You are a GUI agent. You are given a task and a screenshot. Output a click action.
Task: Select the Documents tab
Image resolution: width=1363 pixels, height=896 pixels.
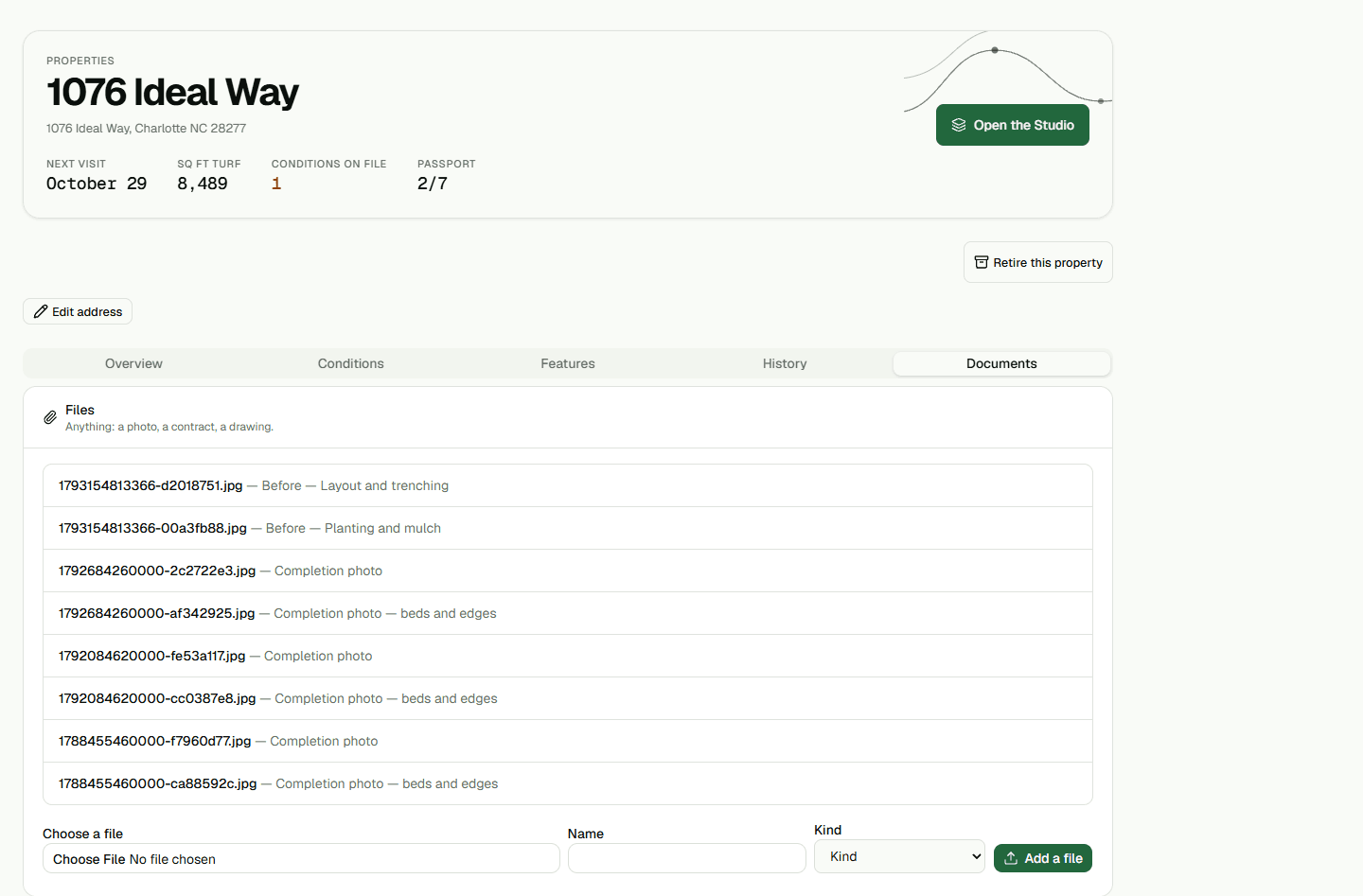pyautogui.click(x=1001, y=363)
